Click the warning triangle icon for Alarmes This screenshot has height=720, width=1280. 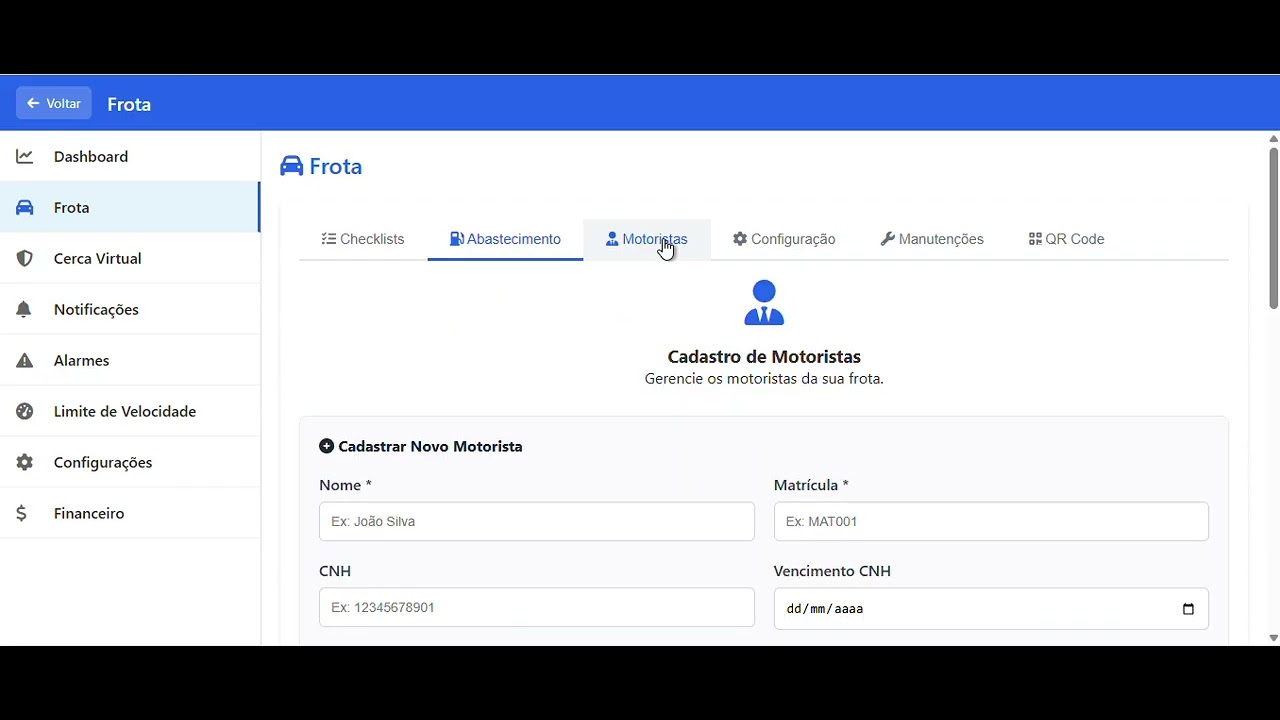click(x=25, y=360)
